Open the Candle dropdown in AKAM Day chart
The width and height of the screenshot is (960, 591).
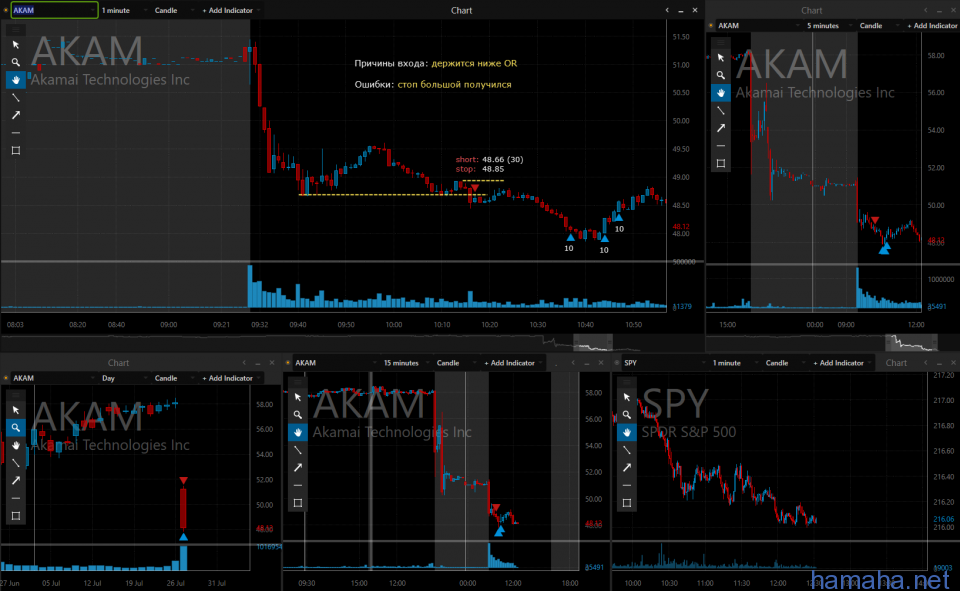(173, 378)
